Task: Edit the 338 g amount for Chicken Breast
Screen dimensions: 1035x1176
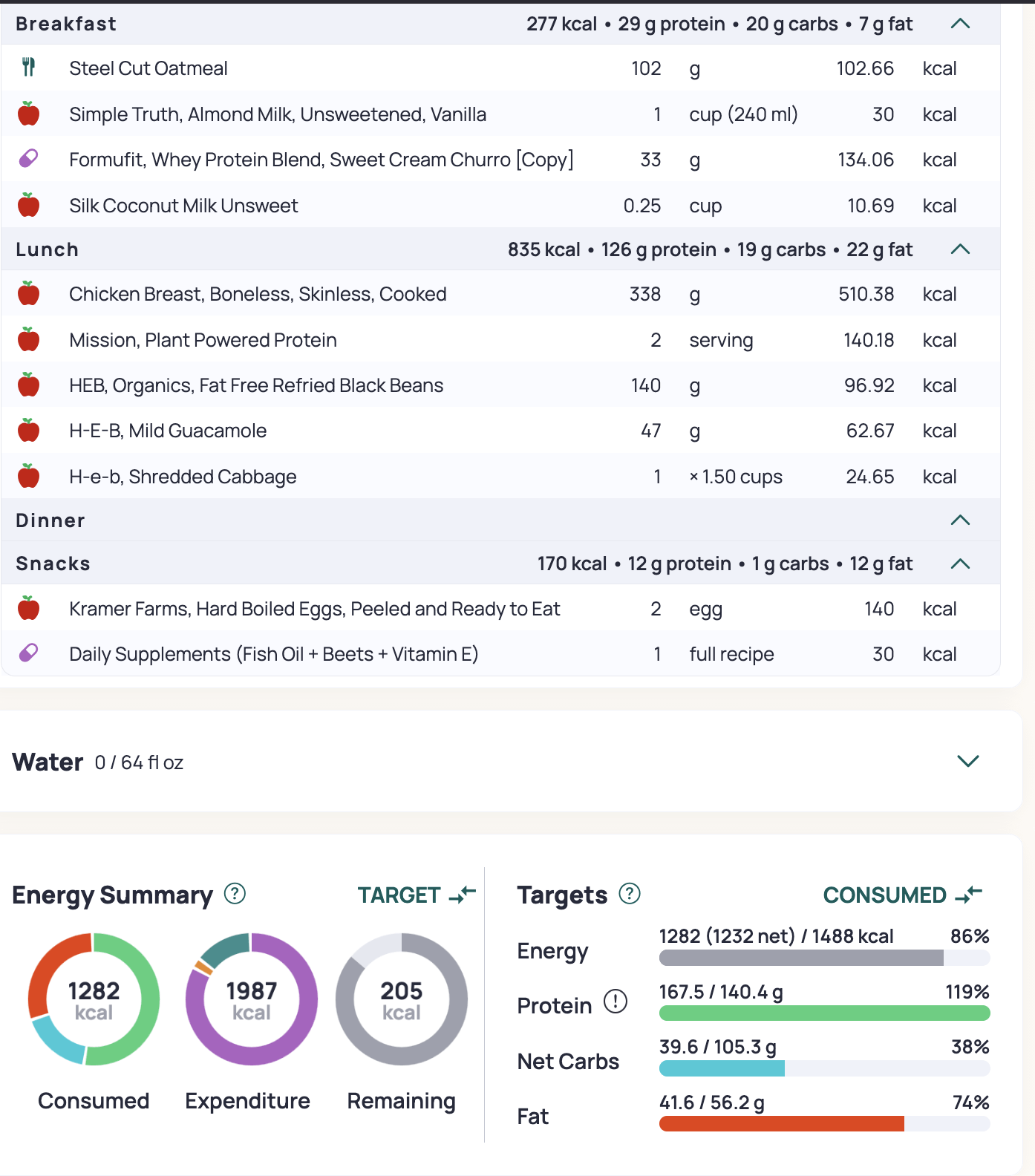Action: tap(644, 294)
